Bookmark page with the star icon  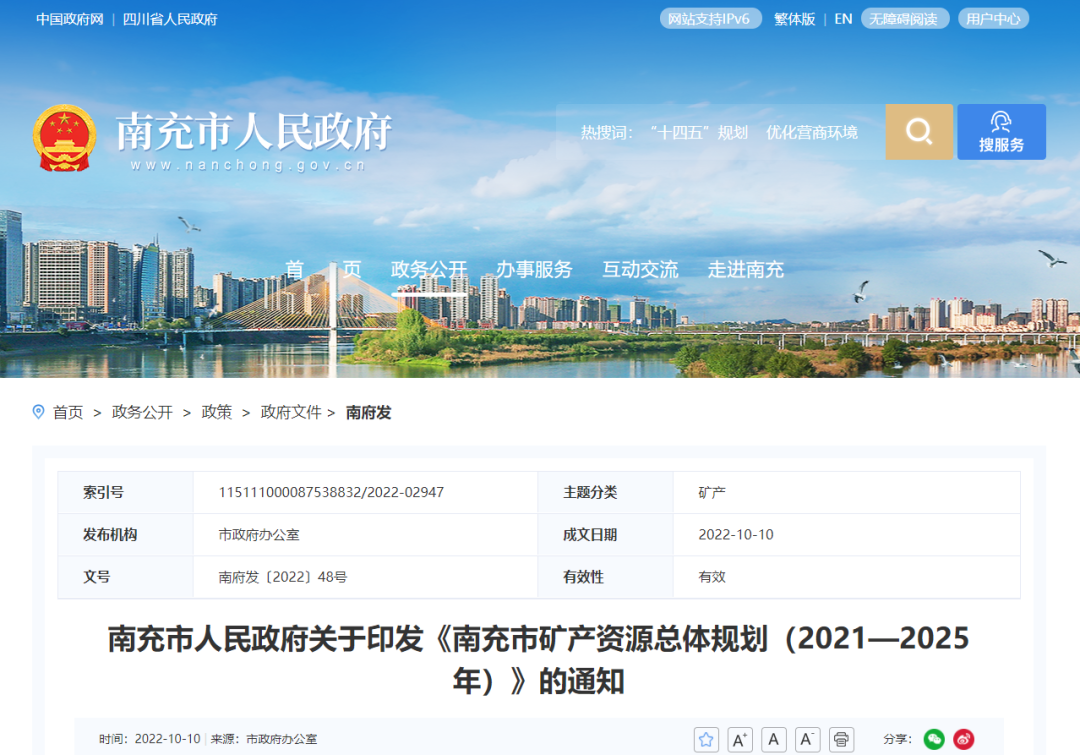706,740
